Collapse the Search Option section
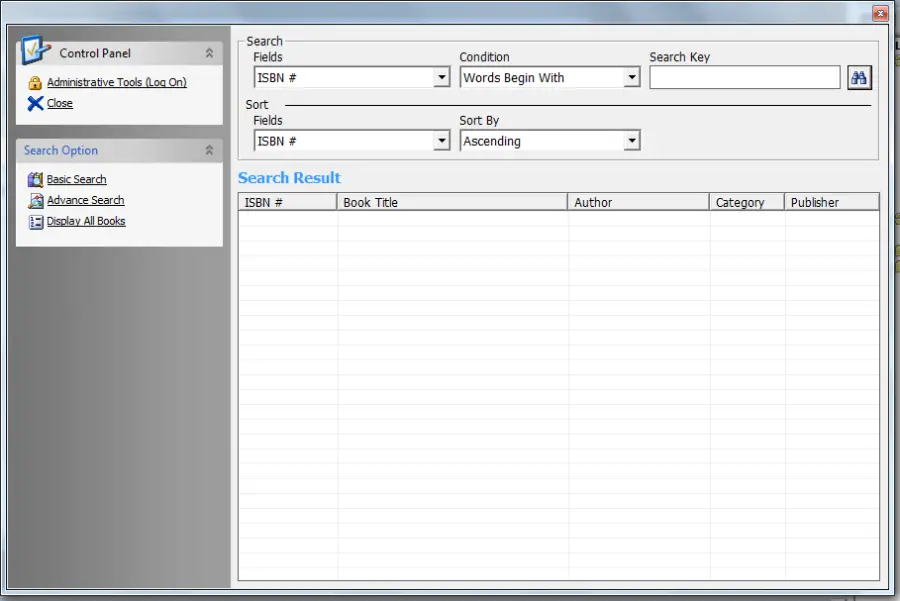Image resolution: width=900 pixels, height=601 pixels. click(x=210, y=150)
